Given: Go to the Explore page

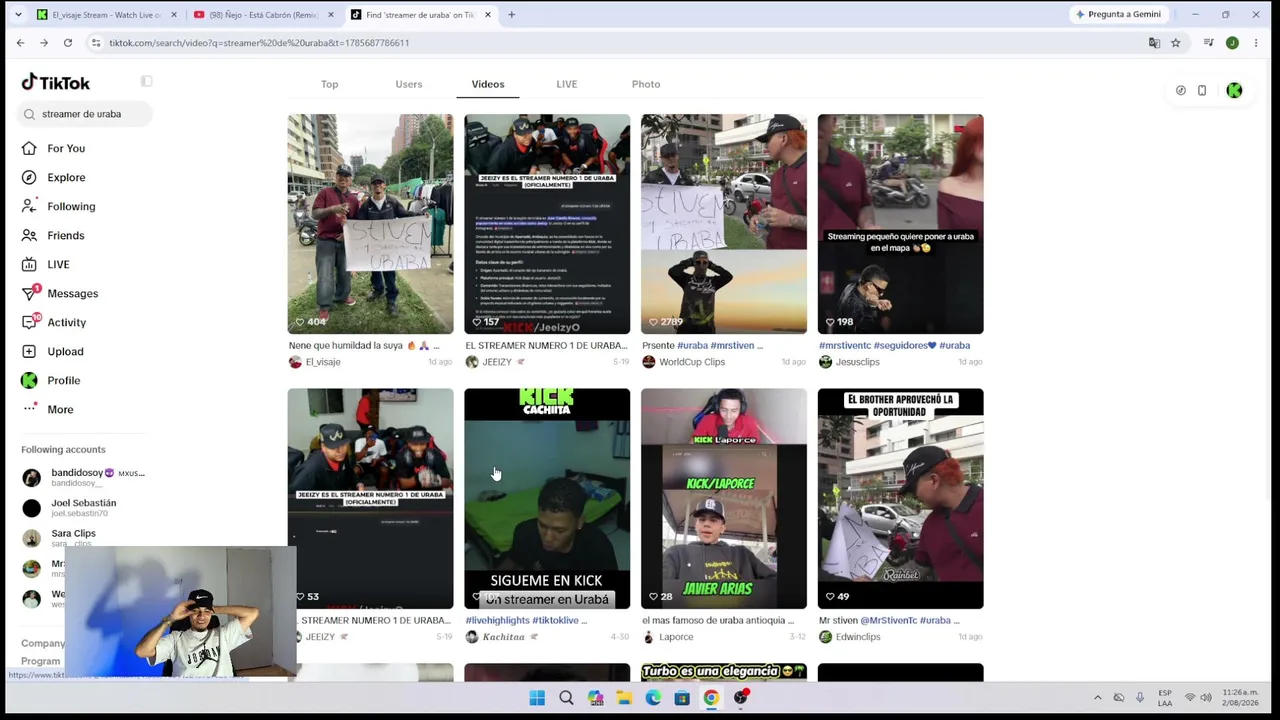Looking at the screenshot, I should point(66,177).
